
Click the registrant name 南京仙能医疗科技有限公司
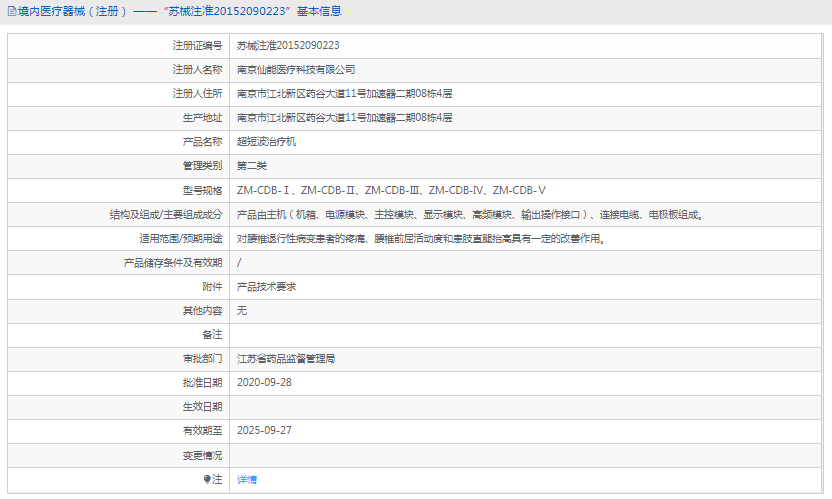[296, 70]
